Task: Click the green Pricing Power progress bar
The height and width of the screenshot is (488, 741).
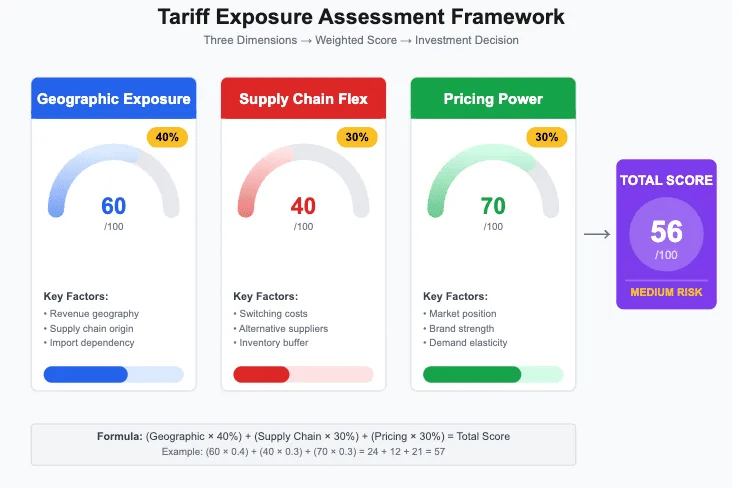Action: point(493,374)
